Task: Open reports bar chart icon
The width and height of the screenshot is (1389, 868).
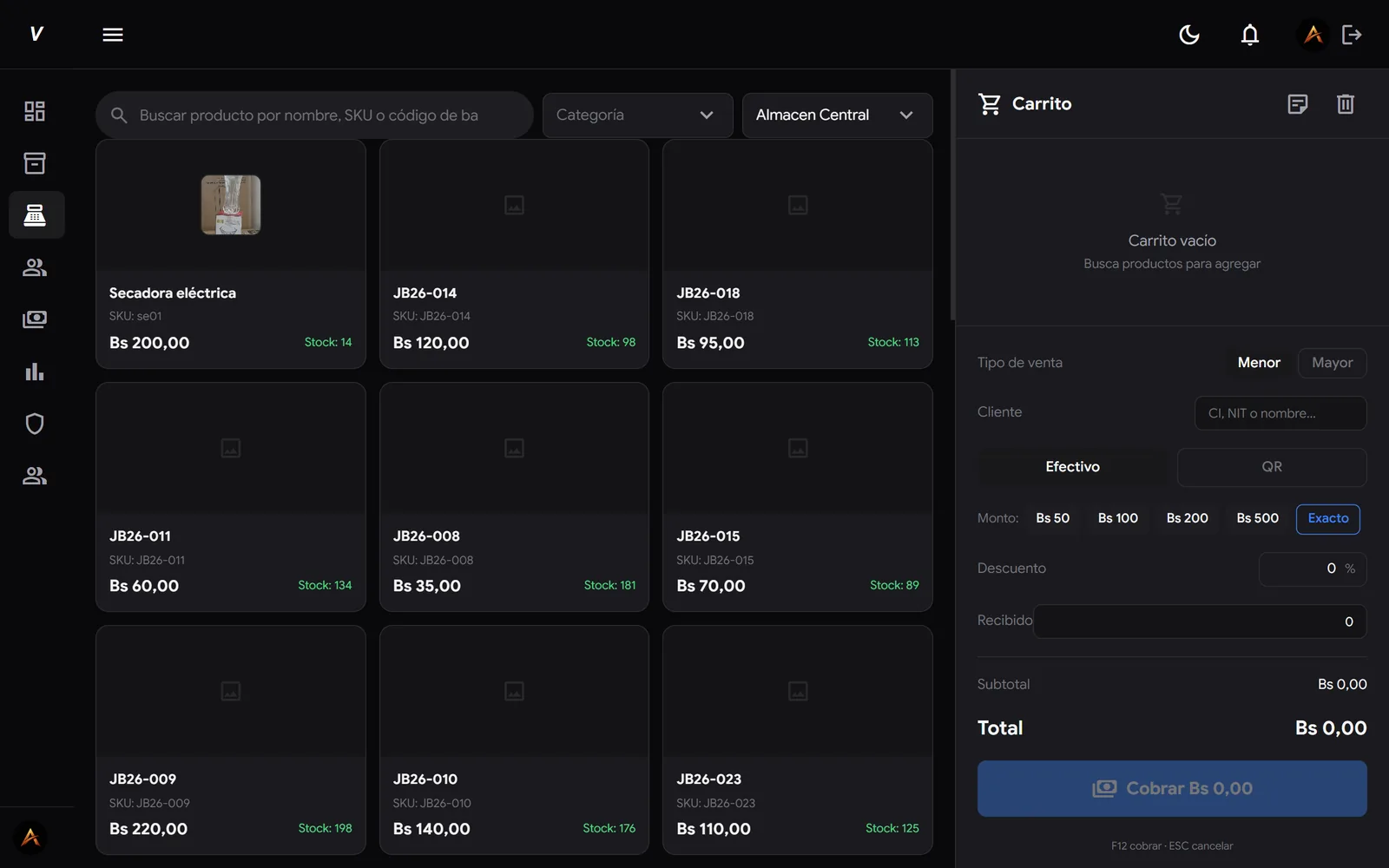Action: pyautogui.click(x=35, y=372)
